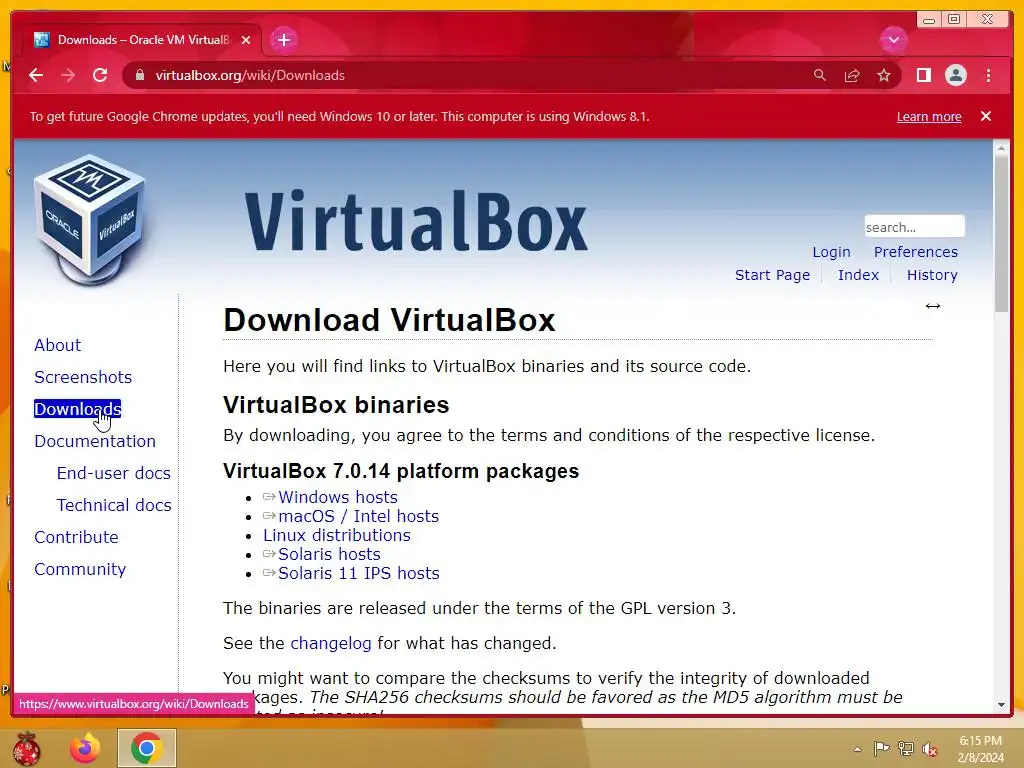Click the Oracle VirtualBox cube logo

pos(90,219)
